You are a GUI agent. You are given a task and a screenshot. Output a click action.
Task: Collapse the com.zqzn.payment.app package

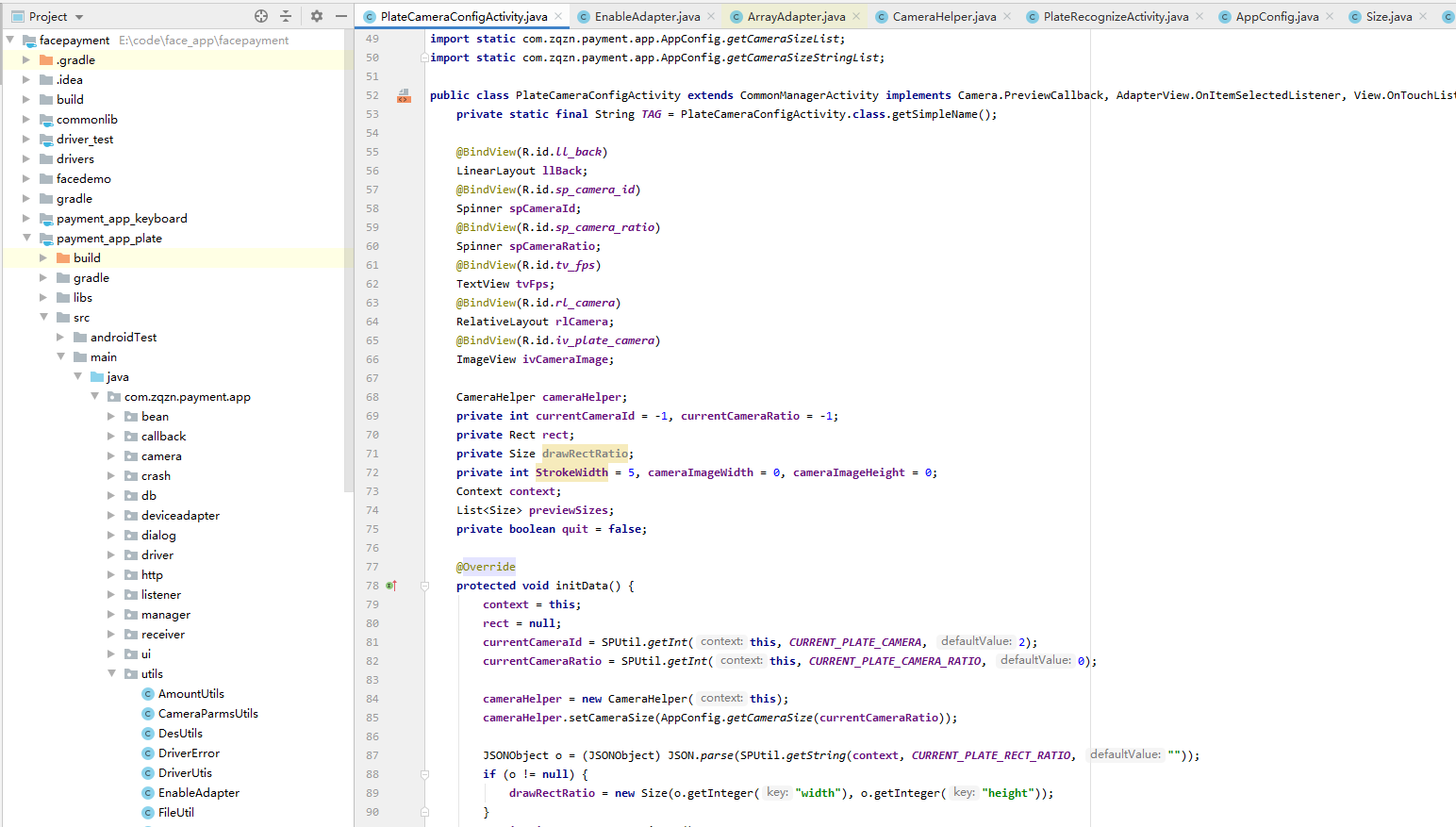pyautogui.click(x=94, y=396)
